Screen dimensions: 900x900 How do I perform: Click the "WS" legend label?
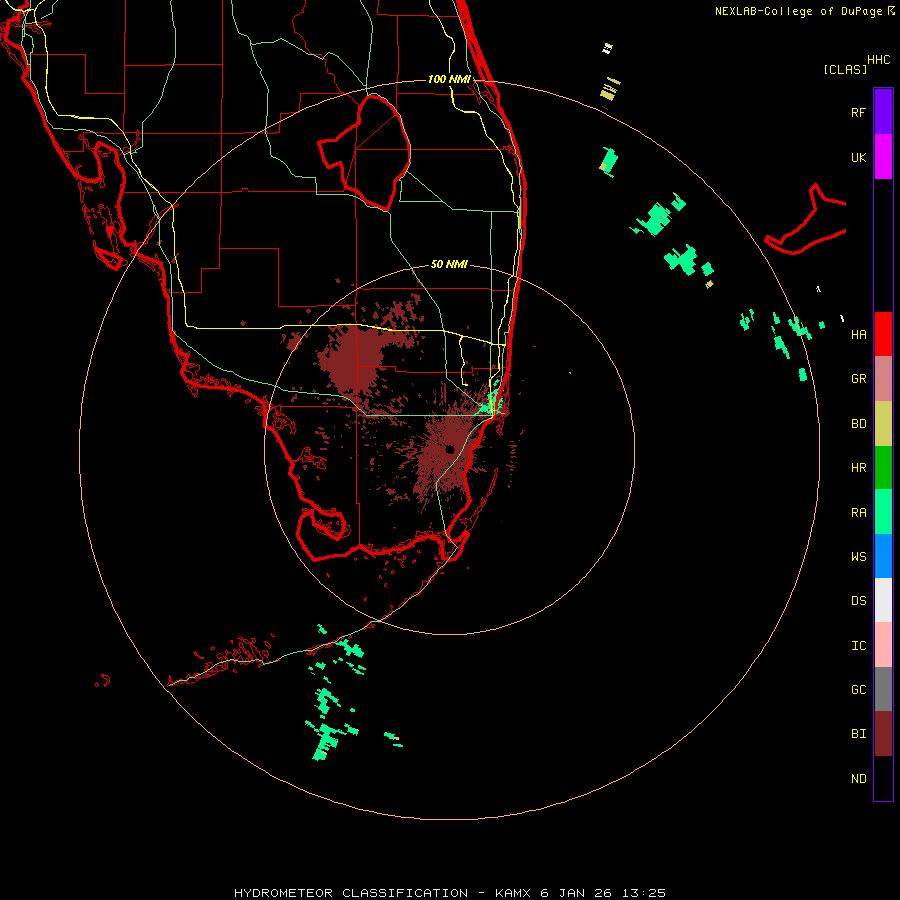(x=858, y=557)
